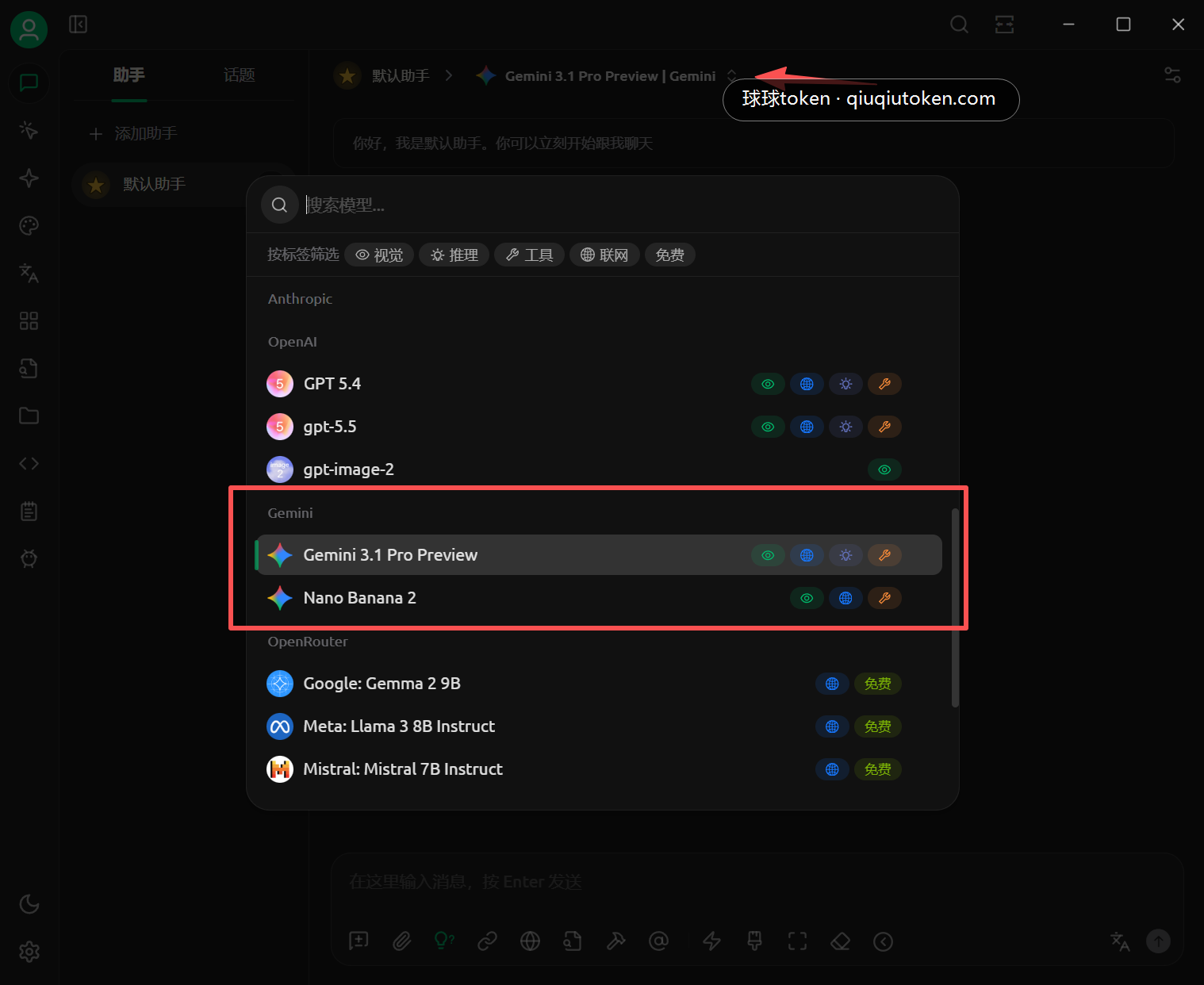Open search in the title bar
The height and width of the screenshot is (985, 1204).
coord(959,25)
